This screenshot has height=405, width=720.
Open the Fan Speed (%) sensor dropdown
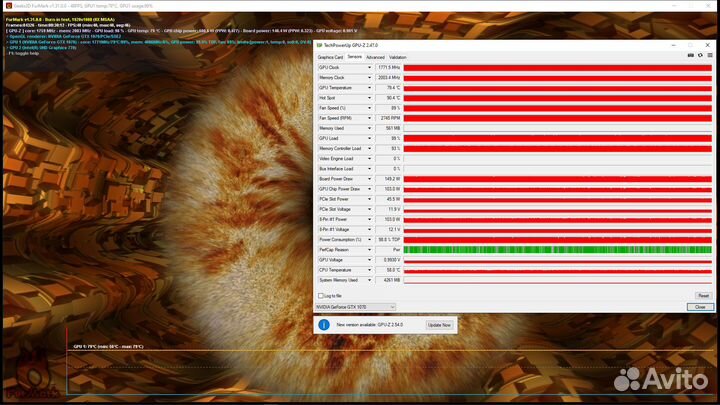click(x=369, y=108)
